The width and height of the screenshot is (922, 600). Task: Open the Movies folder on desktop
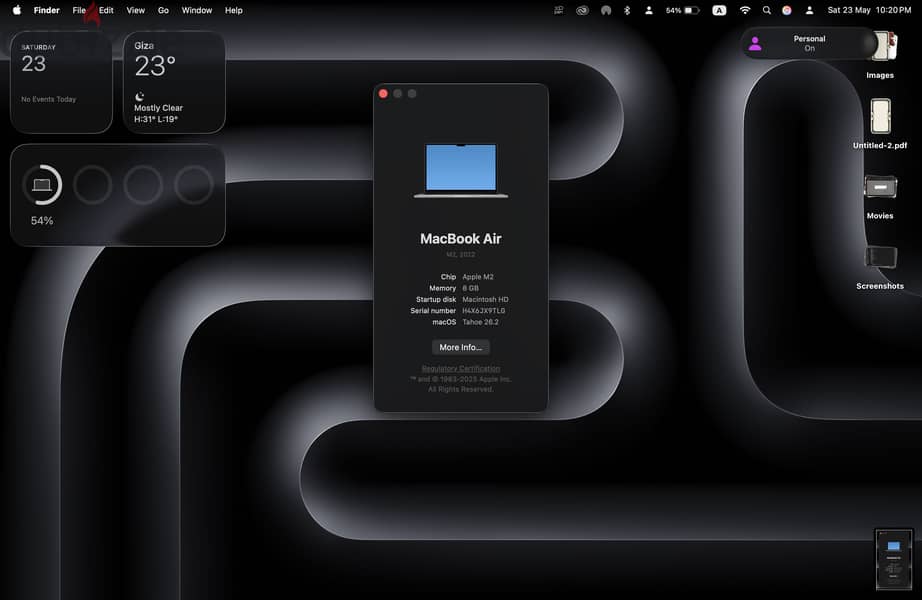point(880,197)
